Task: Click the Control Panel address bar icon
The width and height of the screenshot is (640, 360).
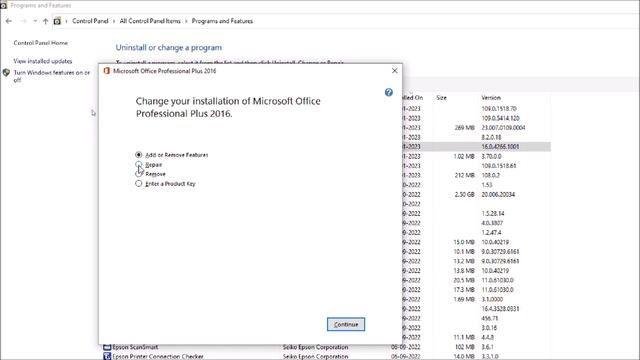Action: coord(57,21)
